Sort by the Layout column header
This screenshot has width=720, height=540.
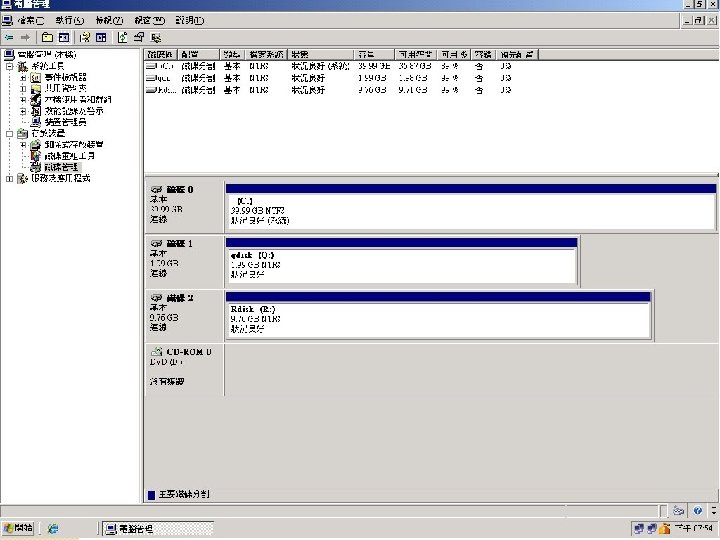[198, 55]
